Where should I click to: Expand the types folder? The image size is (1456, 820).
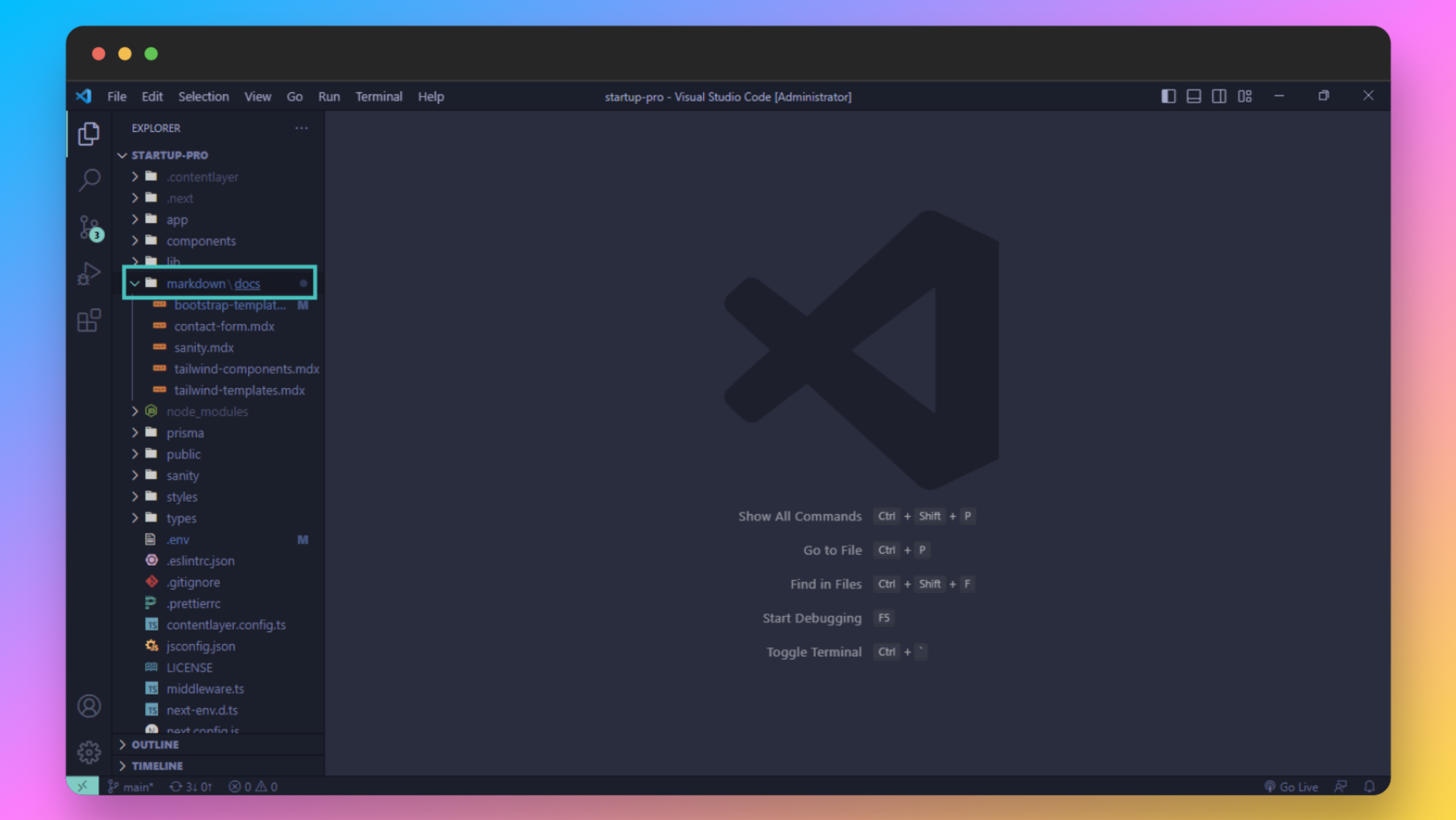[218, 518]
